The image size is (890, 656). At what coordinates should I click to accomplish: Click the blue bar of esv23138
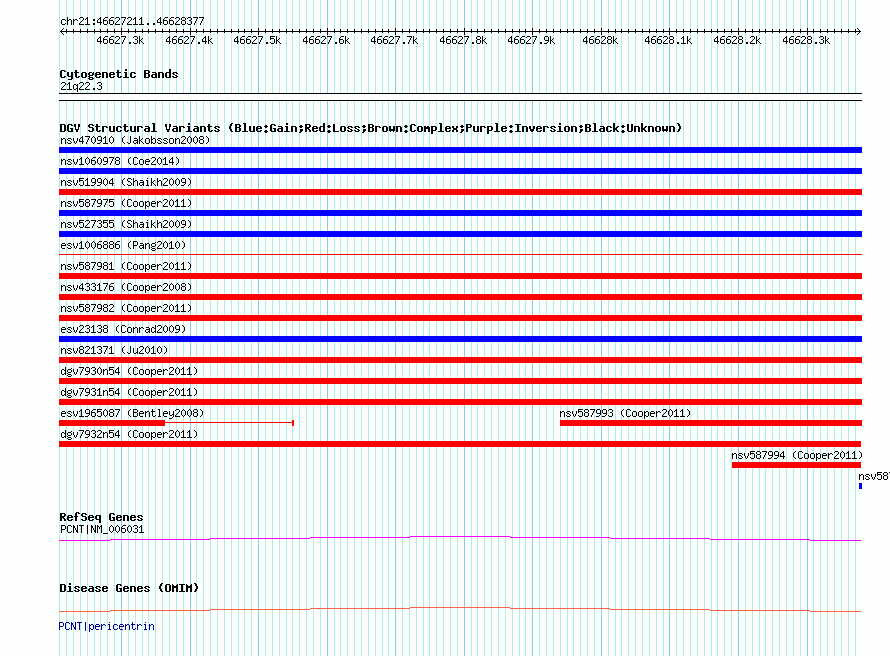460,339
